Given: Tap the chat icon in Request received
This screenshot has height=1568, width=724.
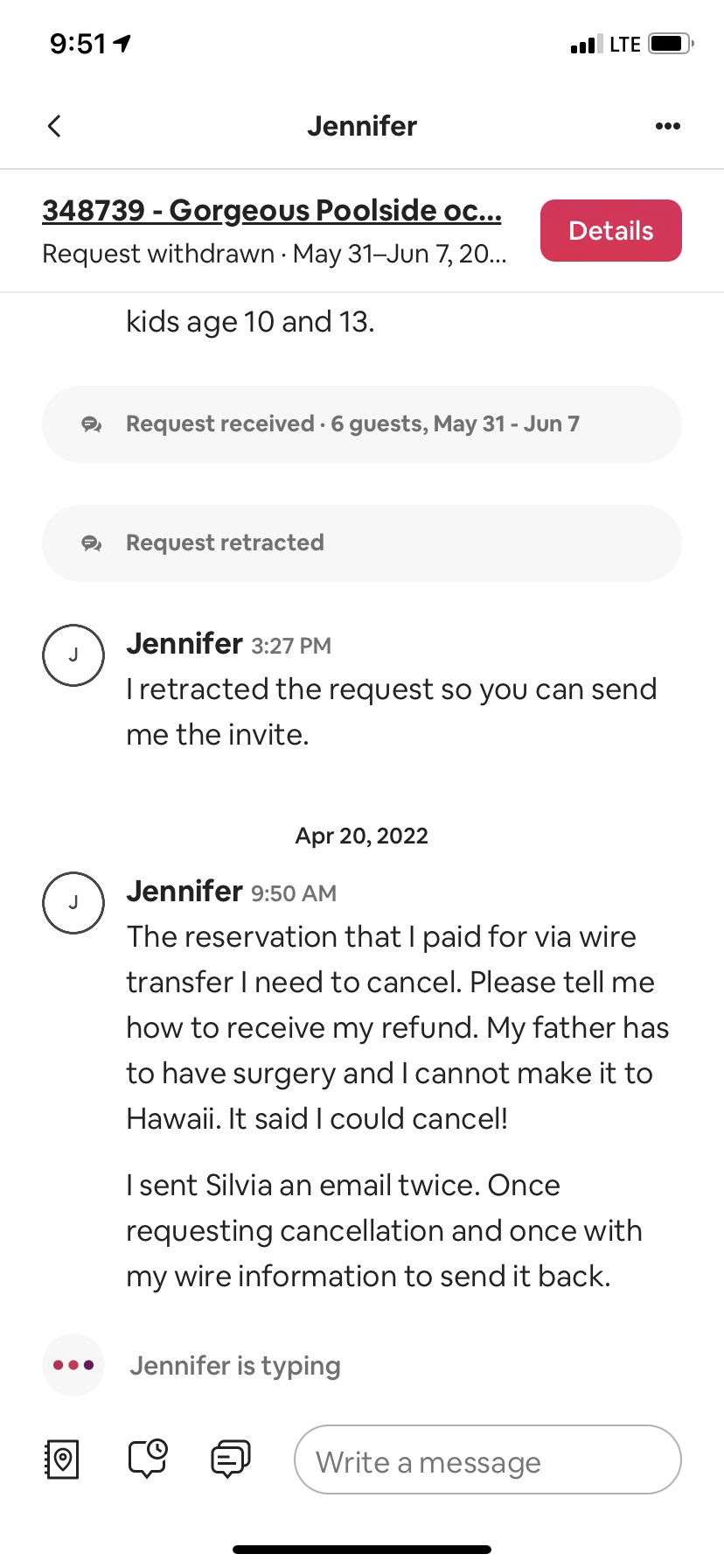Looking at the screenshot, I should 92,425.
